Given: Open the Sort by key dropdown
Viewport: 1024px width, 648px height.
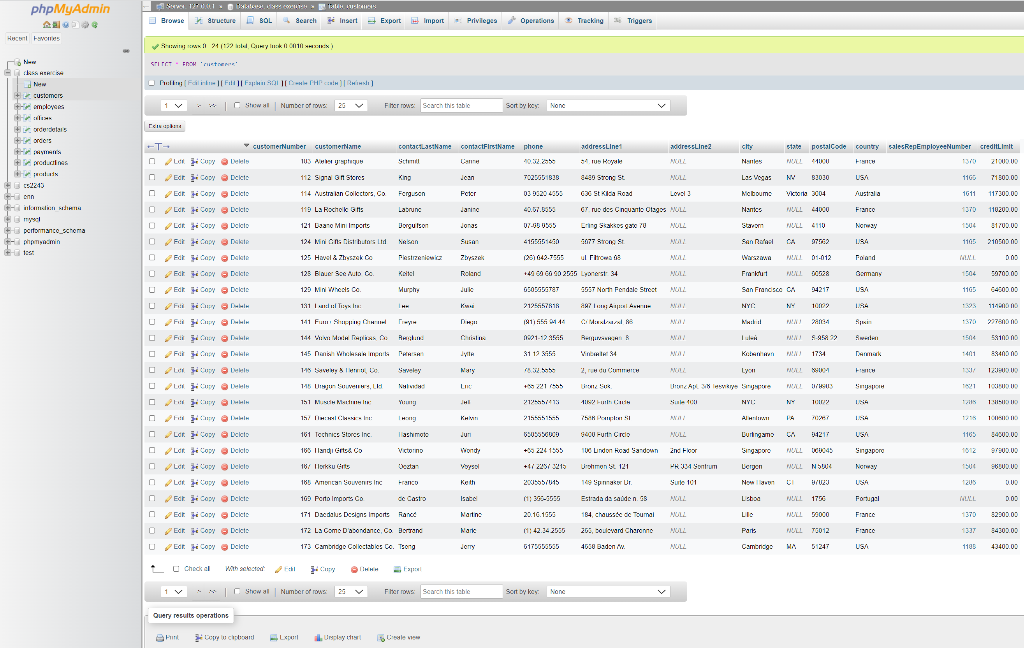Looking at the screenshot, I should [x=610, y=105].
